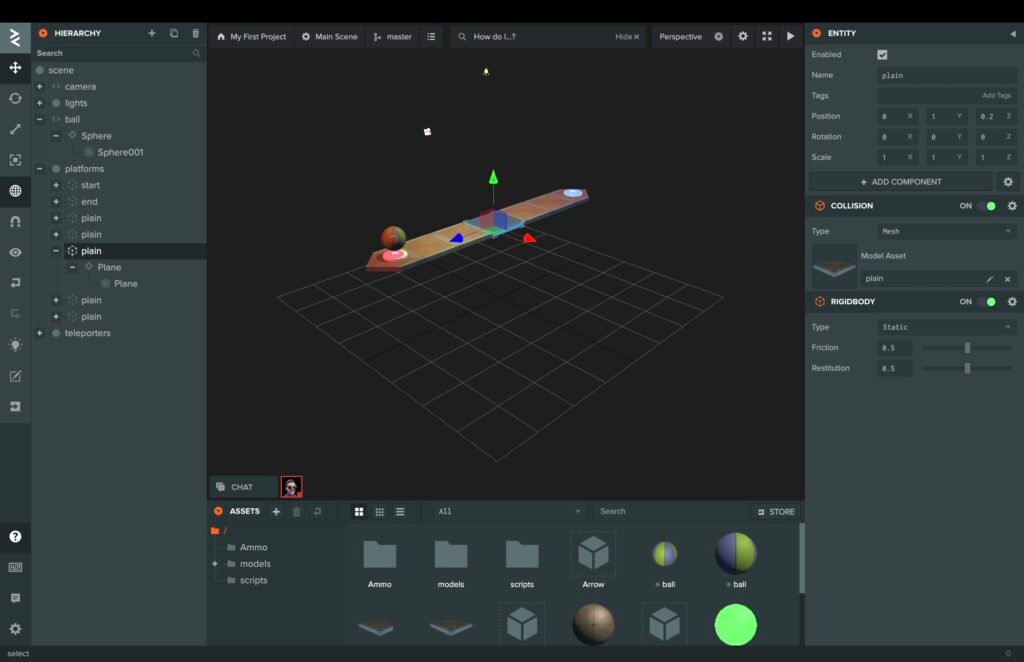The width and height of the screenshot is (1024, 662).
Task: Open the My First Project menu
Action: pyautogui.click(x=251, y=36)
